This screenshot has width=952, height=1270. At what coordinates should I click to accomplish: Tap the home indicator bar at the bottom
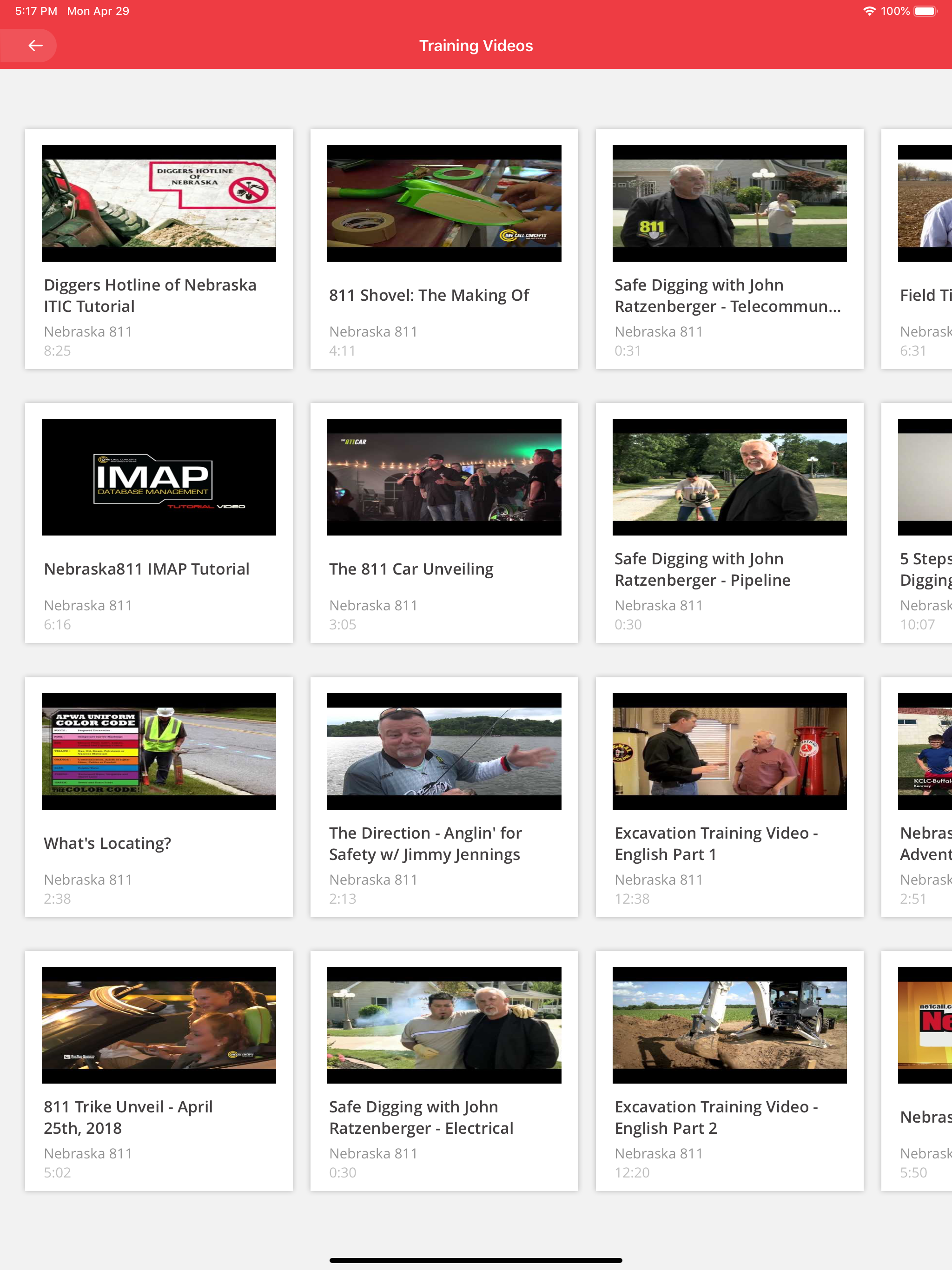[x=476, y=1260]
